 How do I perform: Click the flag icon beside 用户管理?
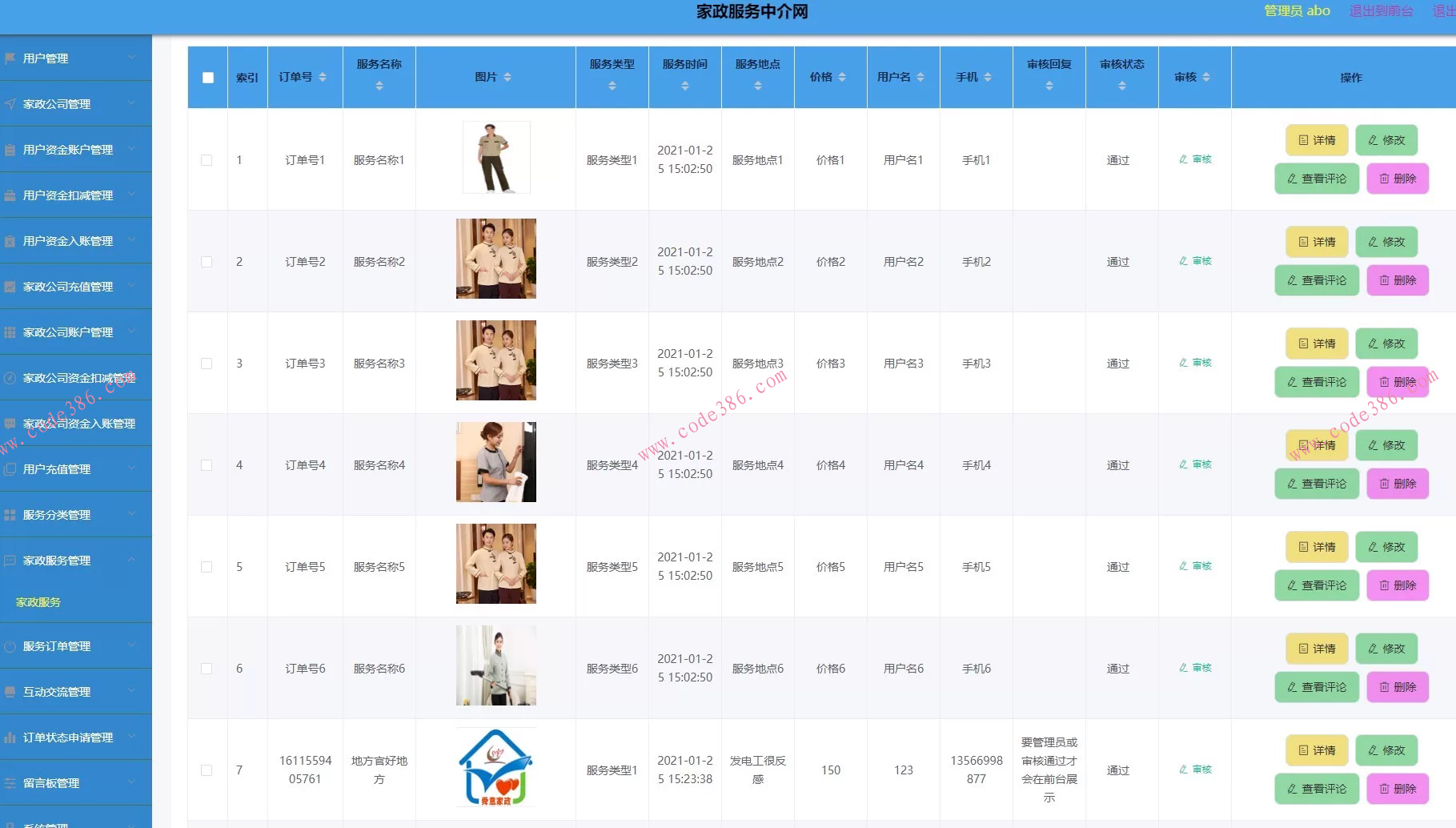10,58
